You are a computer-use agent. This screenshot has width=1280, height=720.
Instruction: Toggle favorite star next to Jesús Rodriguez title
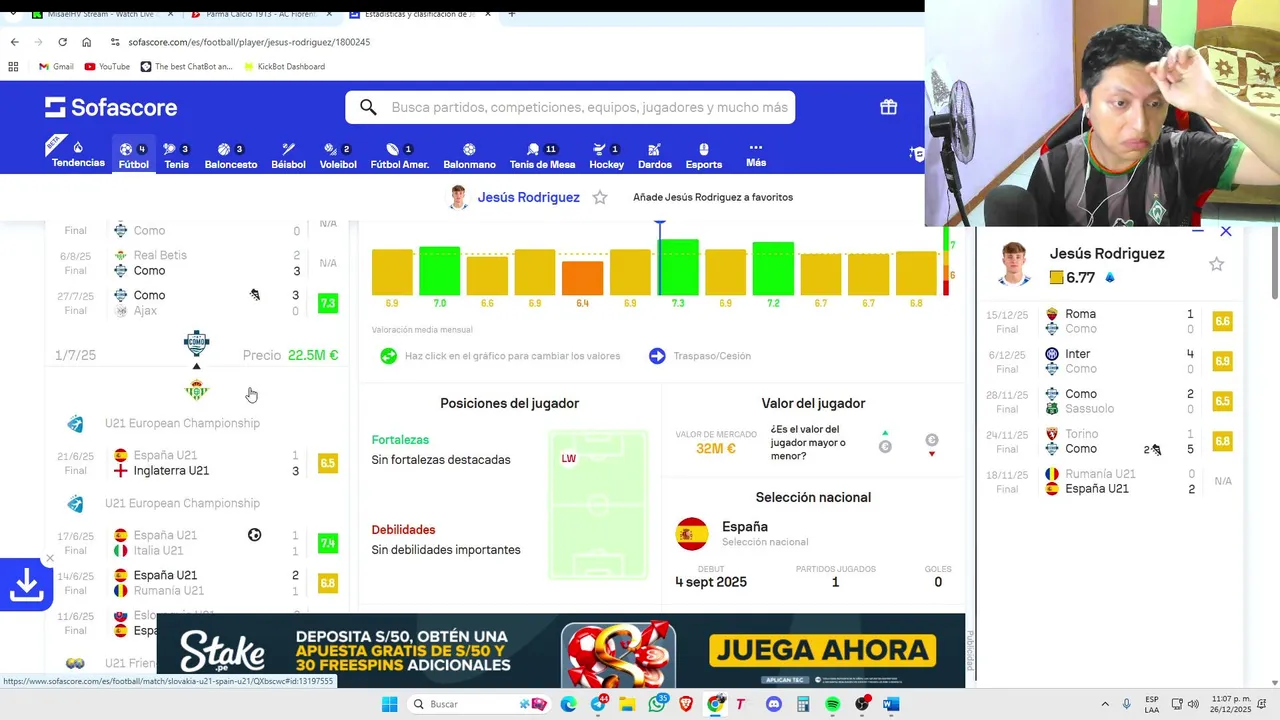point(600,197)
